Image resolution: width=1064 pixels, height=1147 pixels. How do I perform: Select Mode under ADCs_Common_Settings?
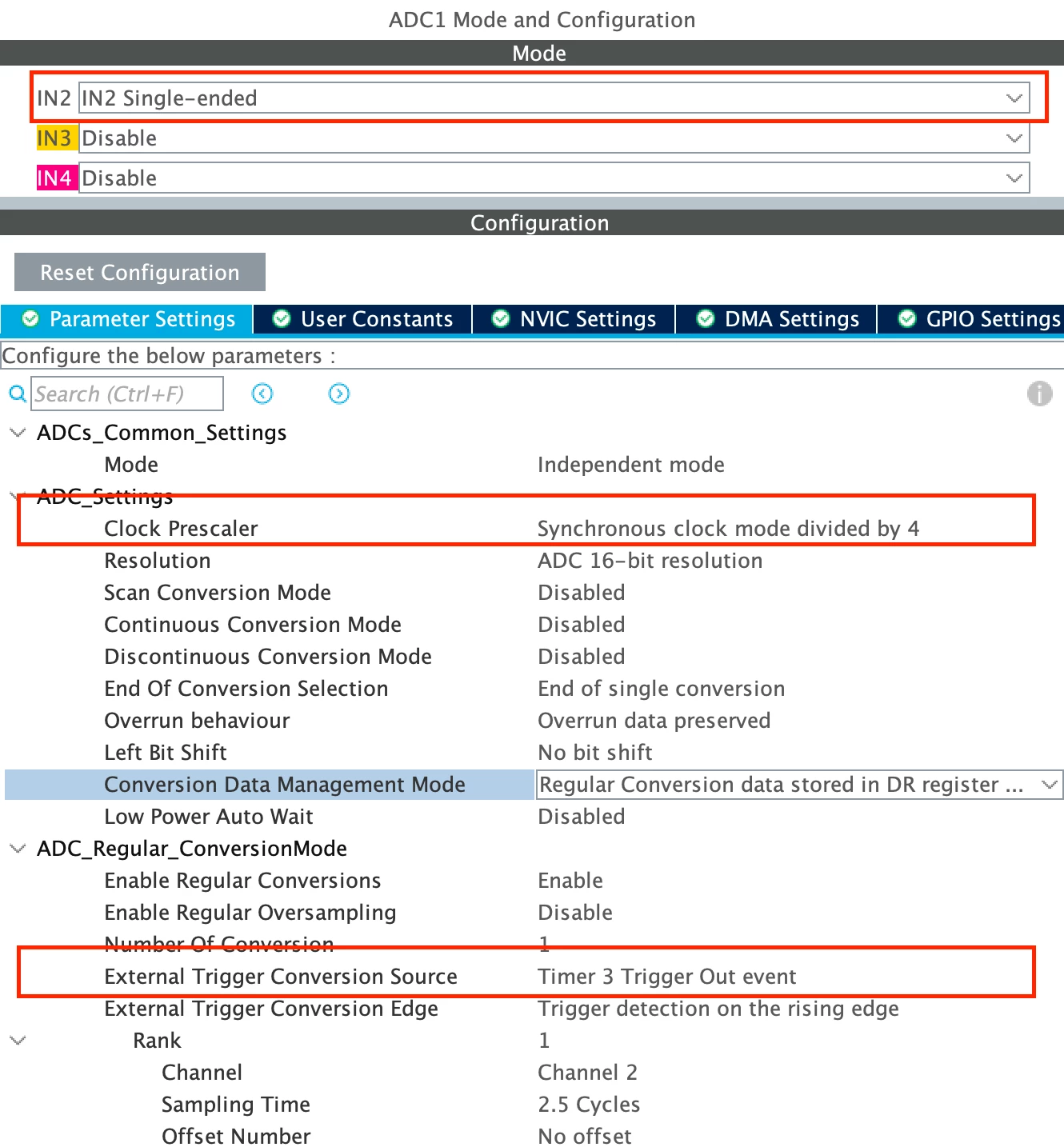click(x=131, y=465)
